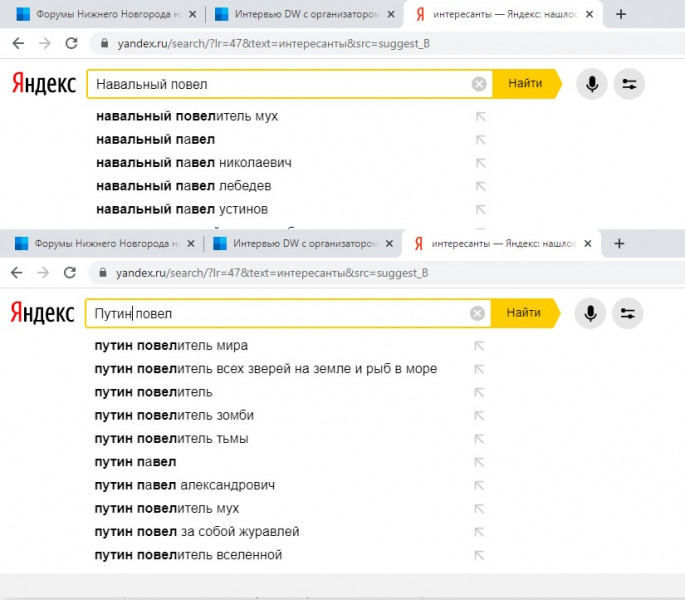Choose suggestion 'путин повелитель тьмы'
685x600 pixels.
point(171,438)
